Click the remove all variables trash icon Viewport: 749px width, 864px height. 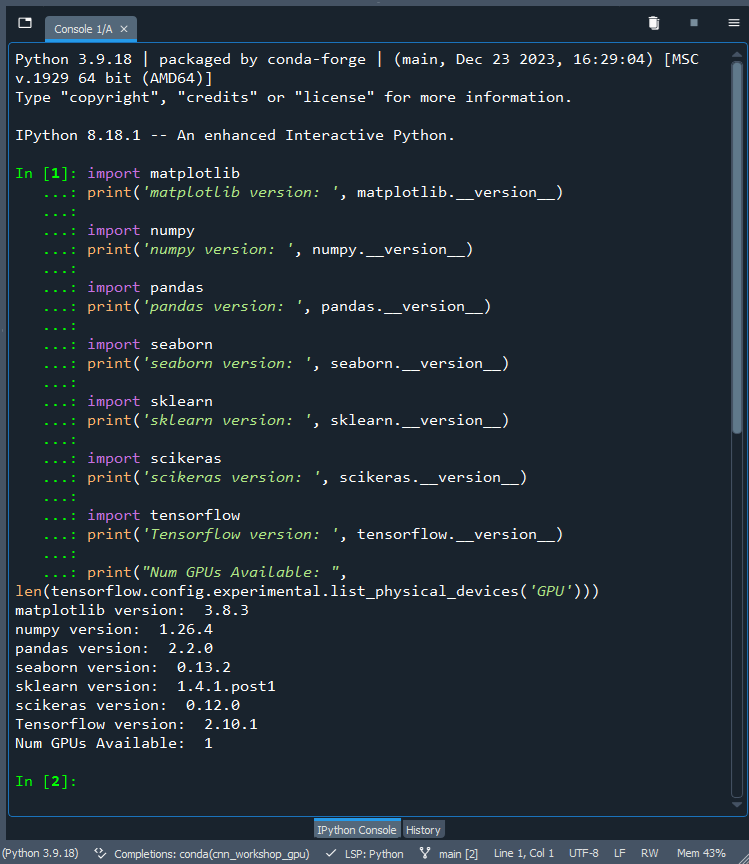pos(654,23)
